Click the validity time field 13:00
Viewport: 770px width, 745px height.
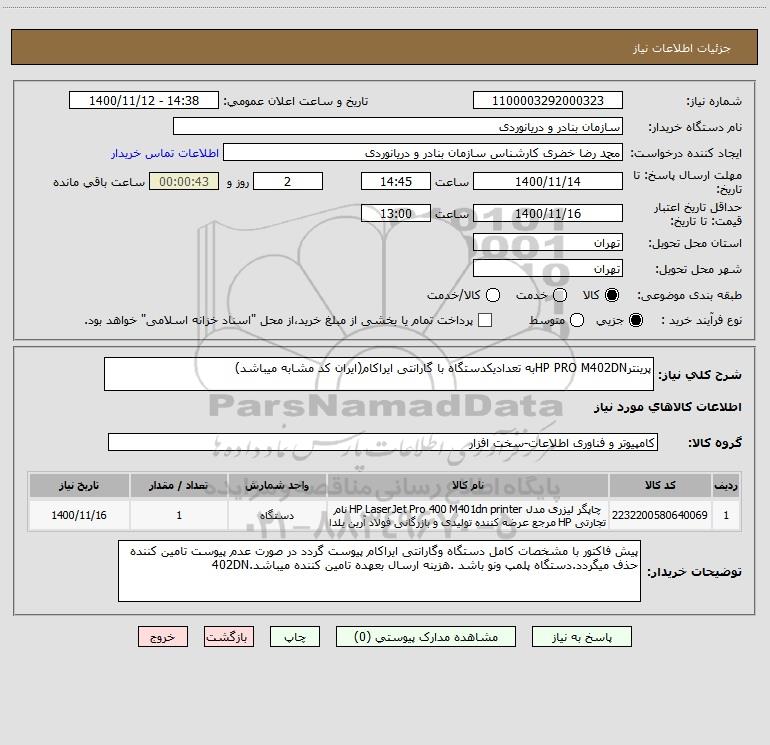click(396, 214)
